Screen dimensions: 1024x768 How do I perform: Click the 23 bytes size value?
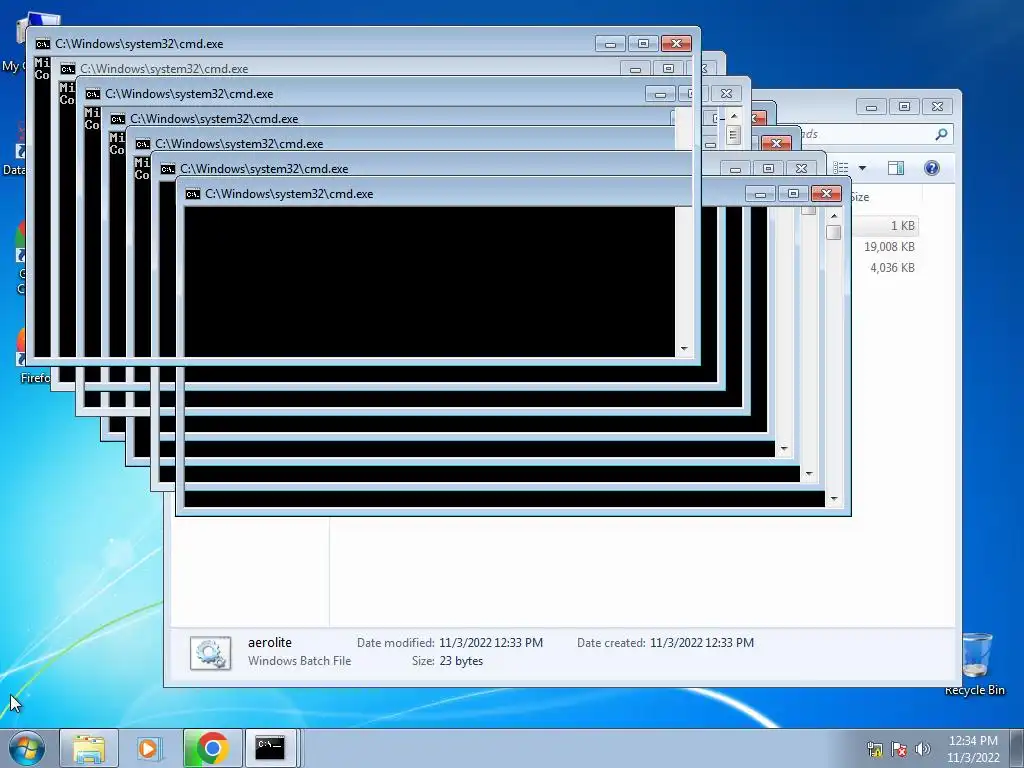click(461, 661)
